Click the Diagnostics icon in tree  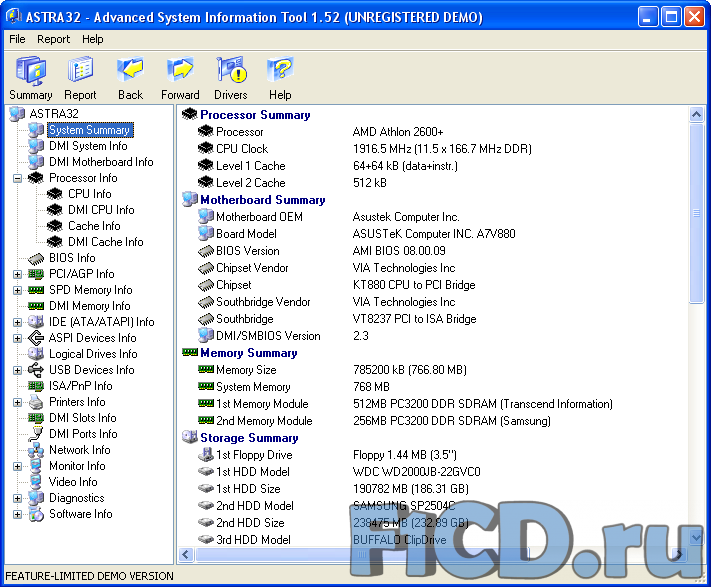pyautogui.click(x=36, y=498)
